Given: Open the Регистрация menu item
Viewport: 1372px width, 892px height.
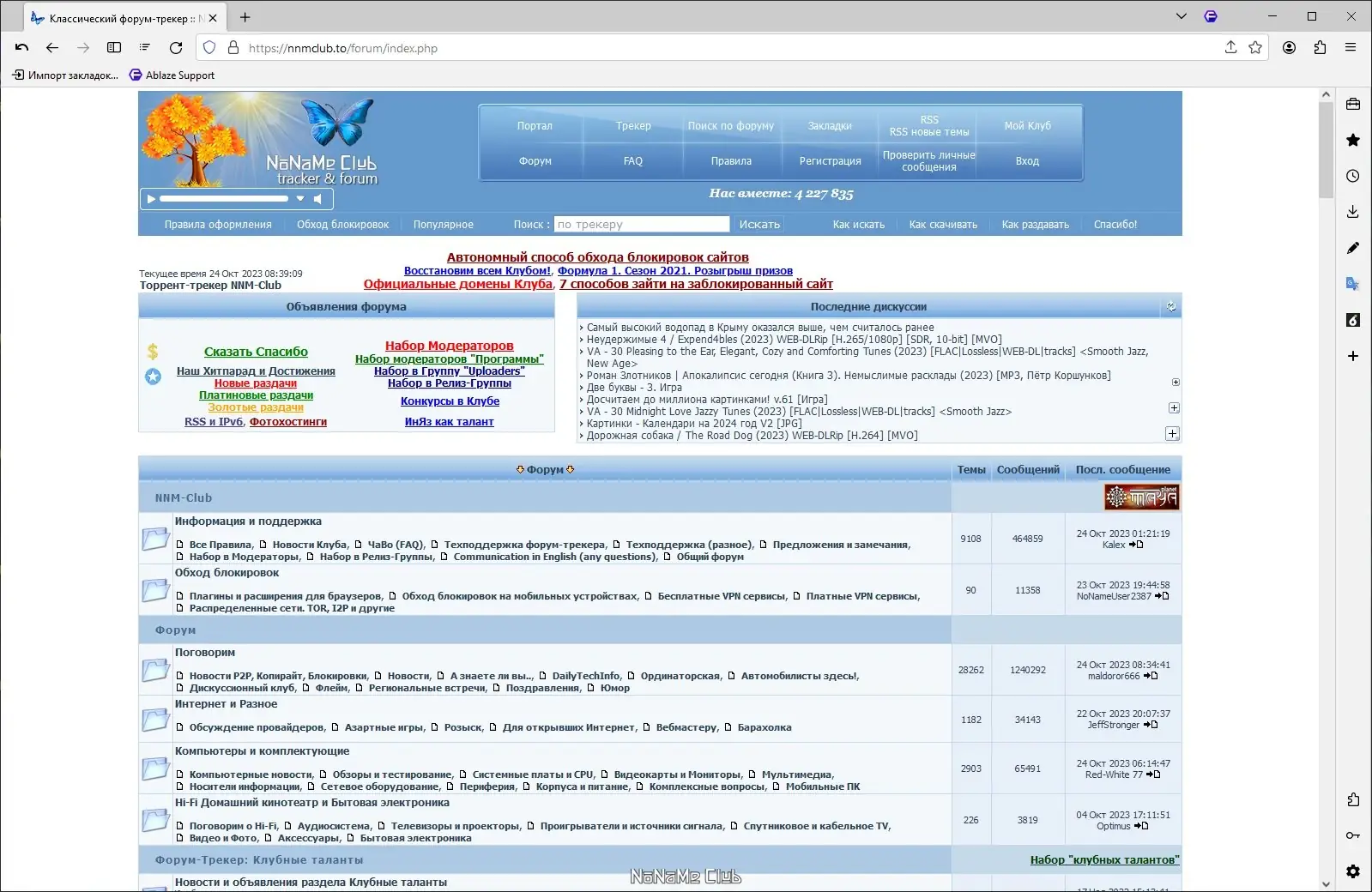Looking at the screenshot, I should click(830, 161).
